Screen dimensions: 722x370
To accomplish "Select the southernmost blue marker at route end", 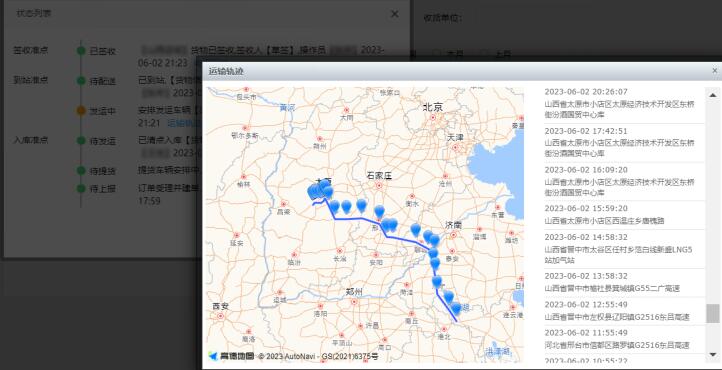I will coord(456,307).
